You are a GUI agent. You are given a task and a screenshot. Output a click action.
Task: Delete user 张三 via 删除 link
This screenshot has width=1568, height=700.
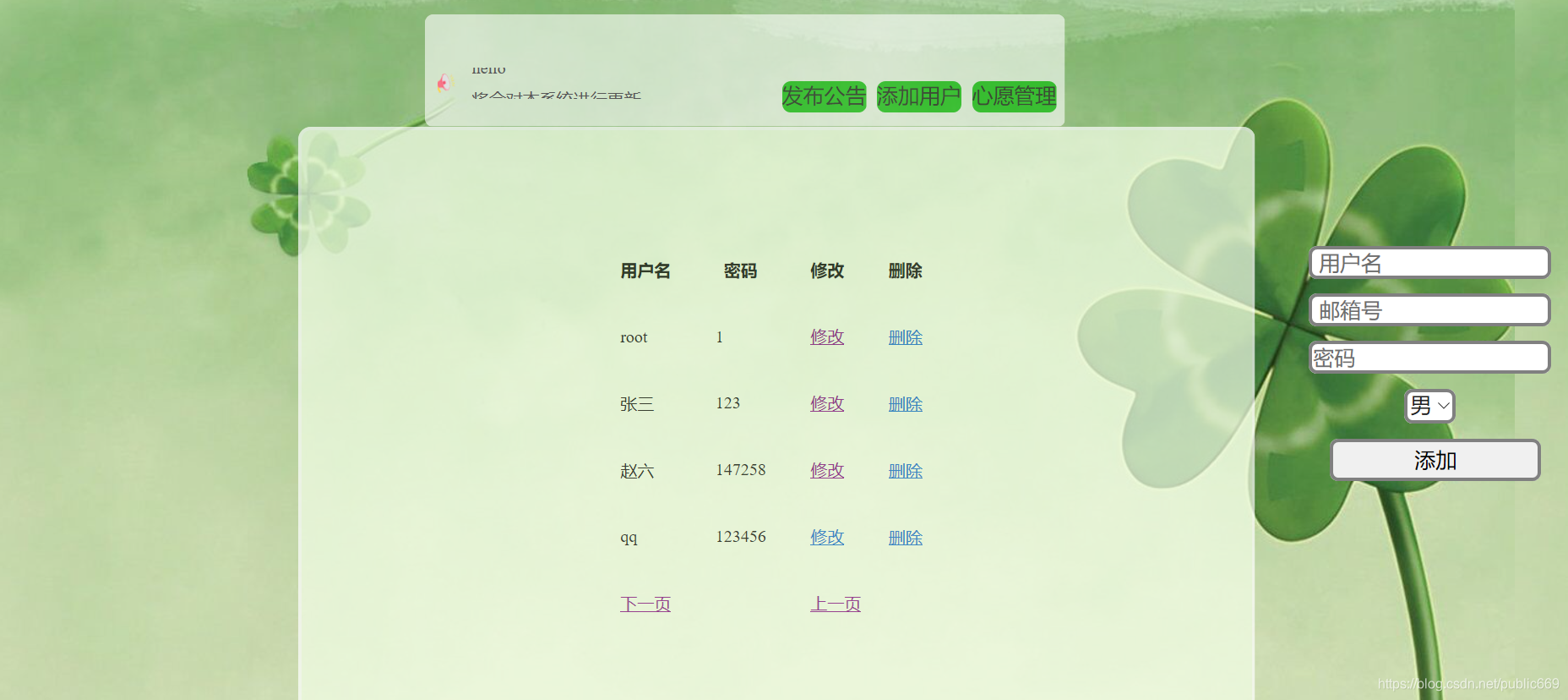tap(906, 403)
